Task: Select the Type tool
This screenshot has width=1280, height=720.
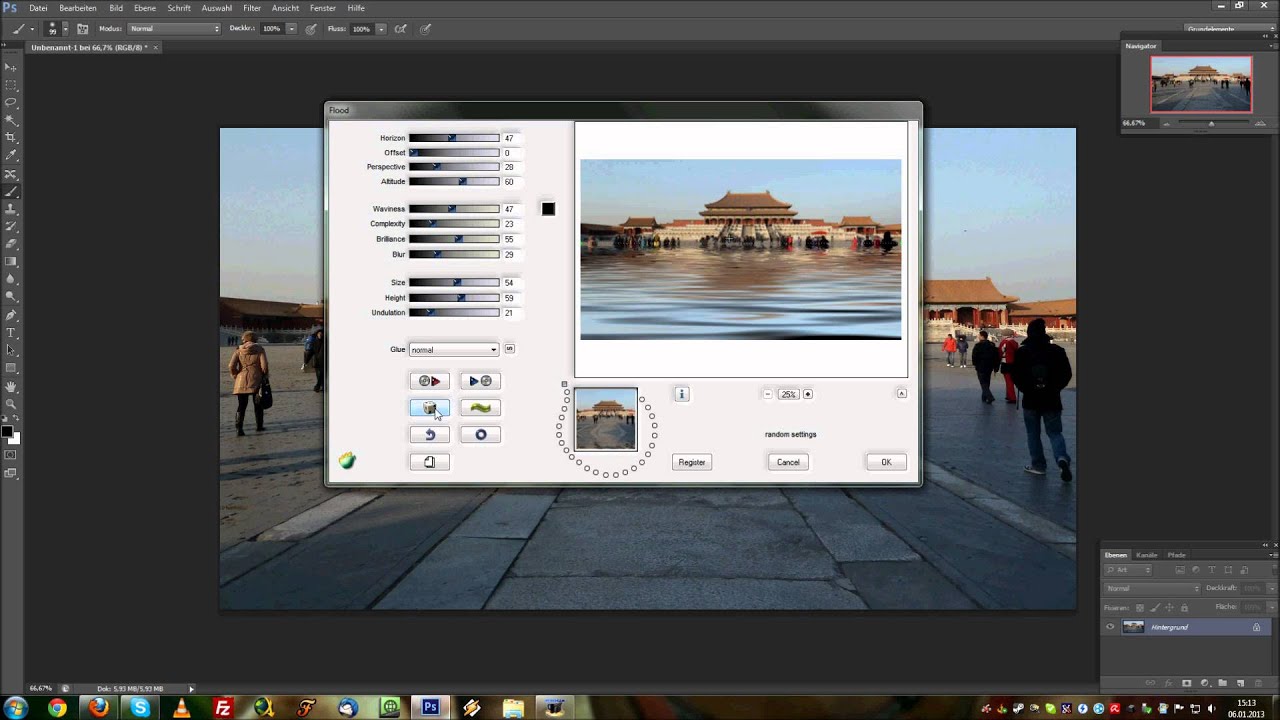Action: pos(11,332)
